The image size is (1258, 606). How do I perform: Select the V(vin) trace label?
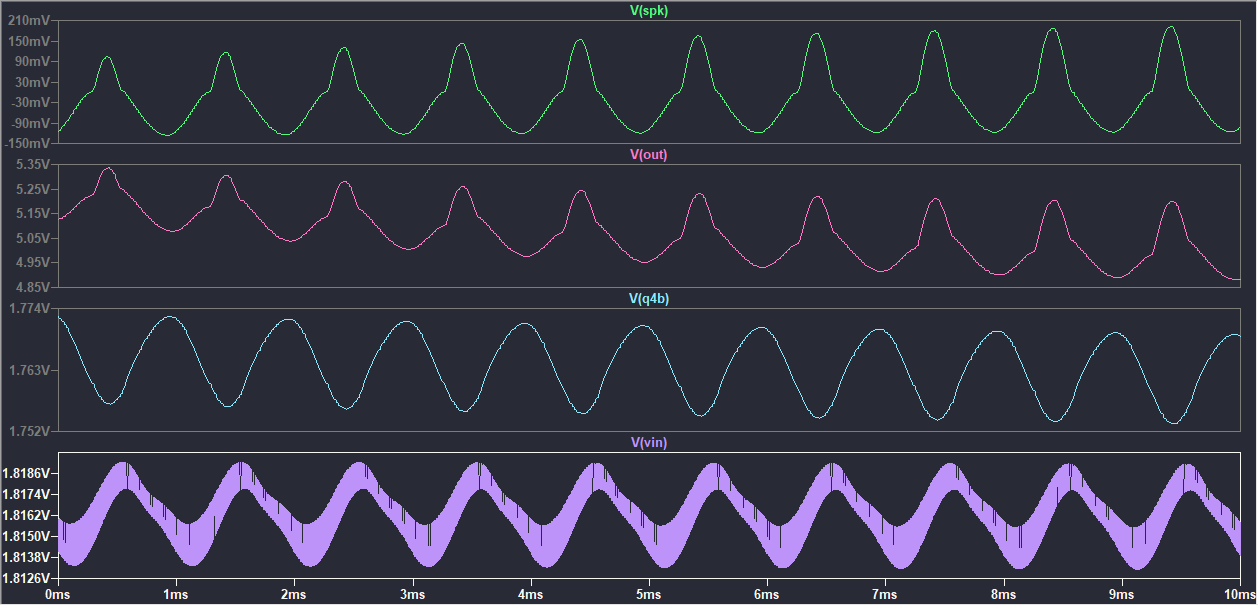click(648, 442)
